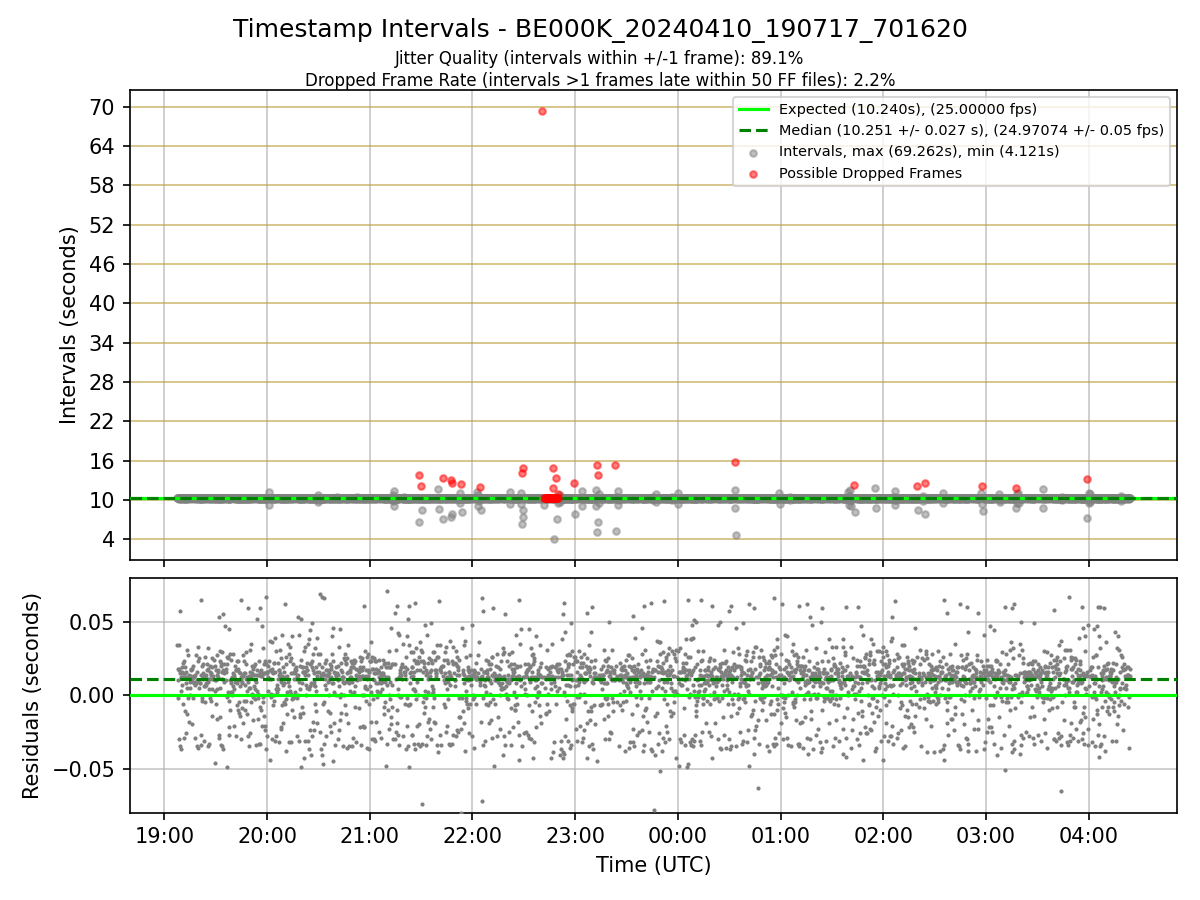Image resolution: width=1200 pixels, height=900 pixels.
Task: Click the 22:00 x-axis tick label
Action: 472,836
